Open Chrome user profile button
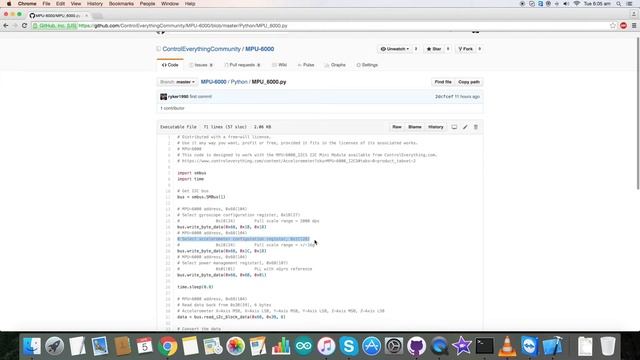 point(634,13)
